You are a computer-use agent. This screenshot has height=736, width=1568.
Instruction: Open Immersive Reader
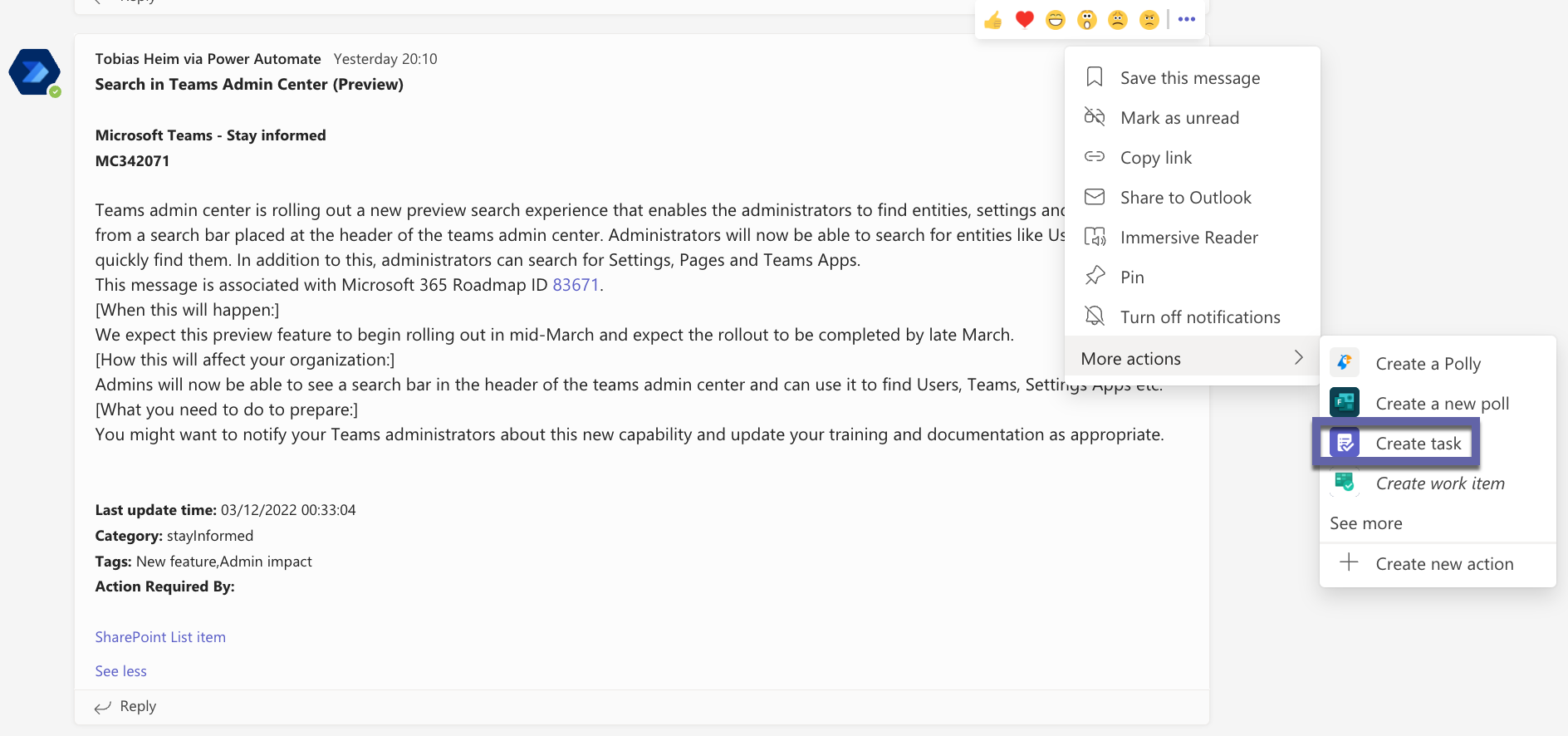[x=1192, y=237]
